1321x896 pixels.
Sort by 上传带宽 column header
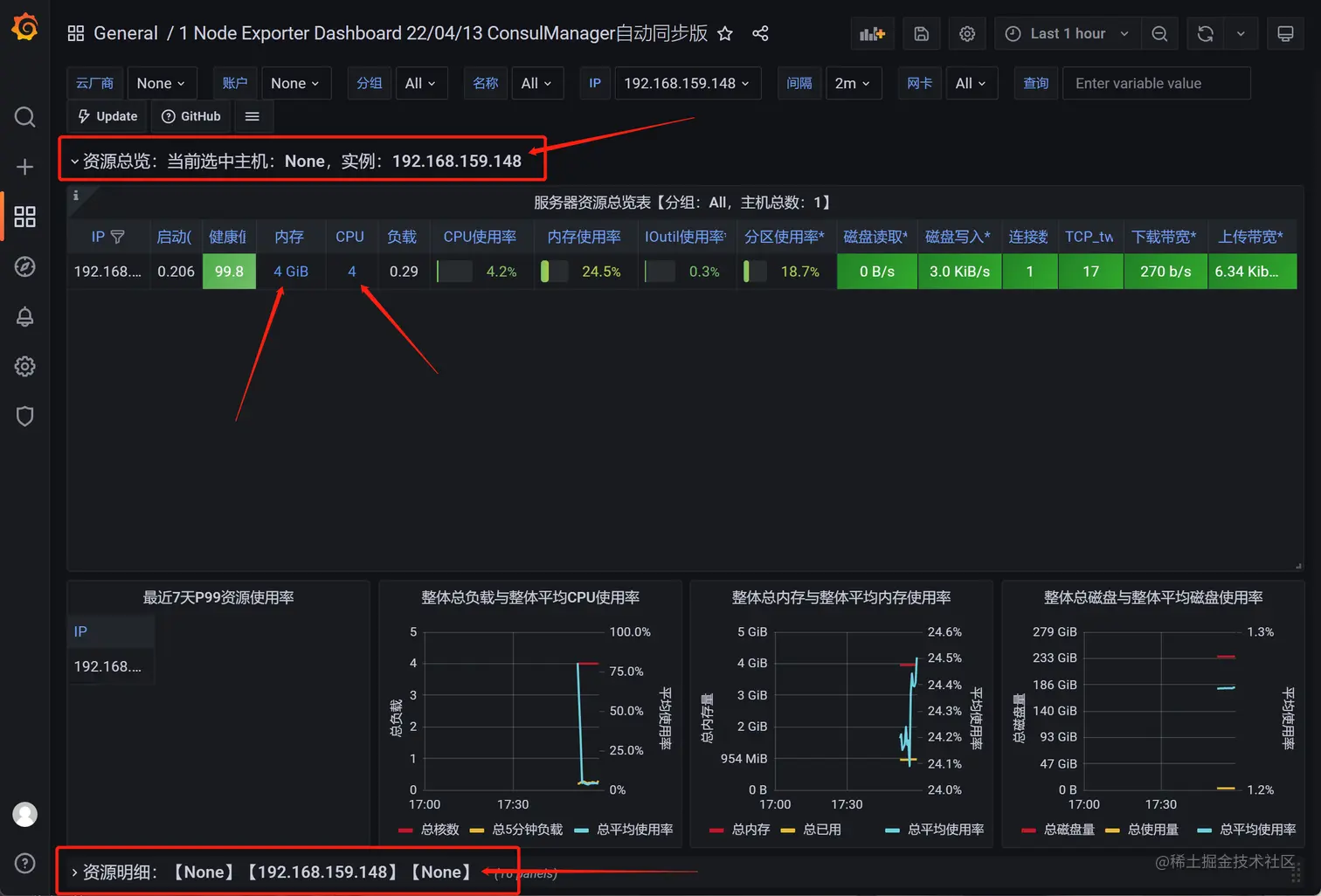pos(1251,237)
